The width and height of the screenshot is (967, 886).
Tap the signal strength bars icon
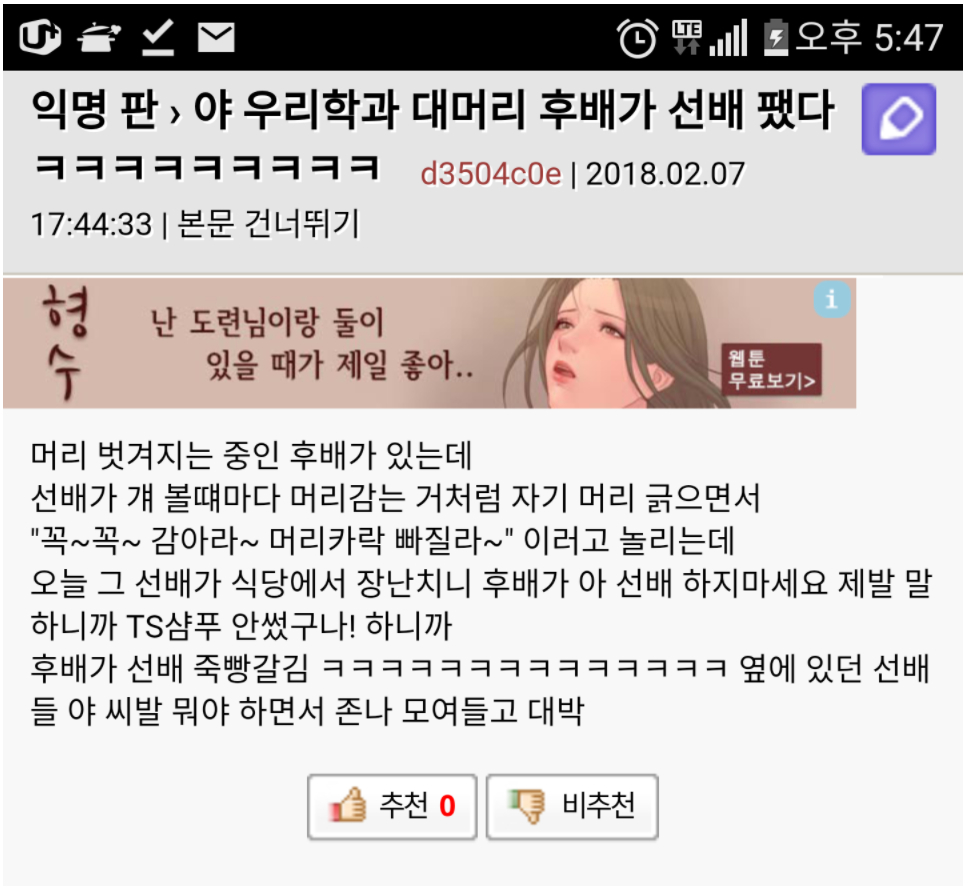(x=728, y=38)
